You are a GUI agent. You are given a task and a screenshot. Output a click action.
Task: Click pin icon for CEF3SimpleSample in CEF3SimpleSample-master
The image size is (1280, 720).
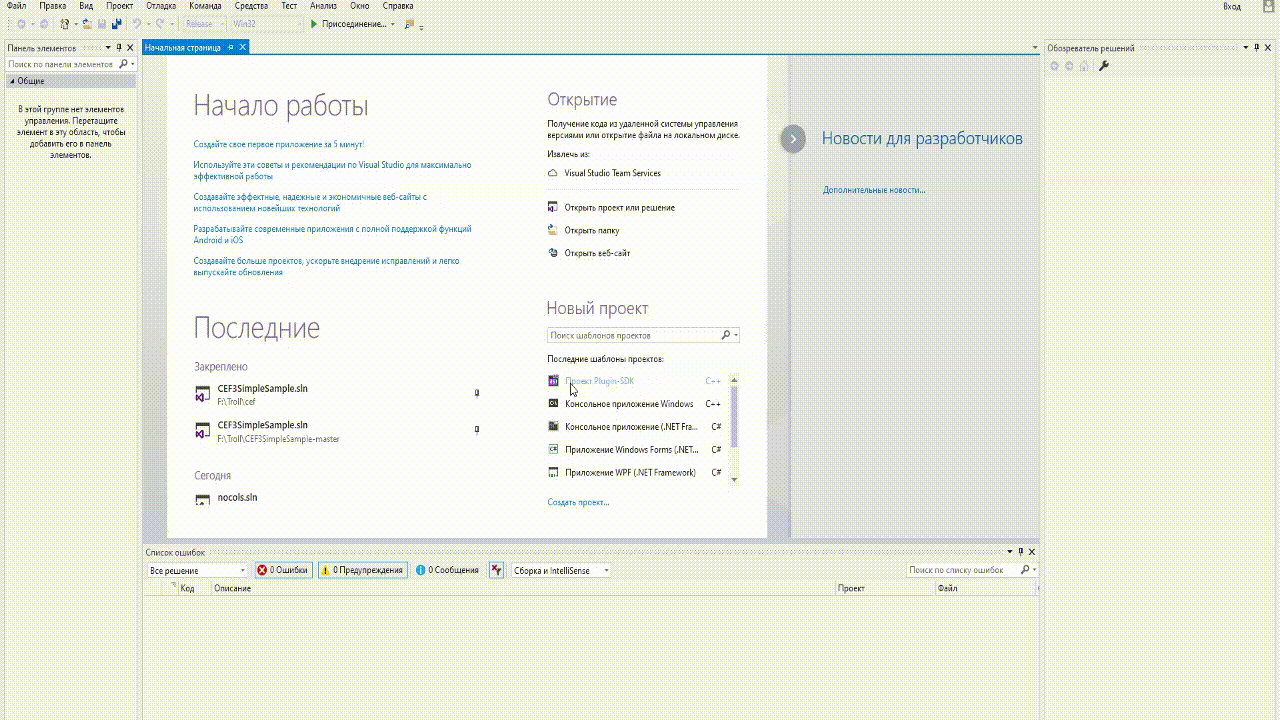[x=477, y=429]
